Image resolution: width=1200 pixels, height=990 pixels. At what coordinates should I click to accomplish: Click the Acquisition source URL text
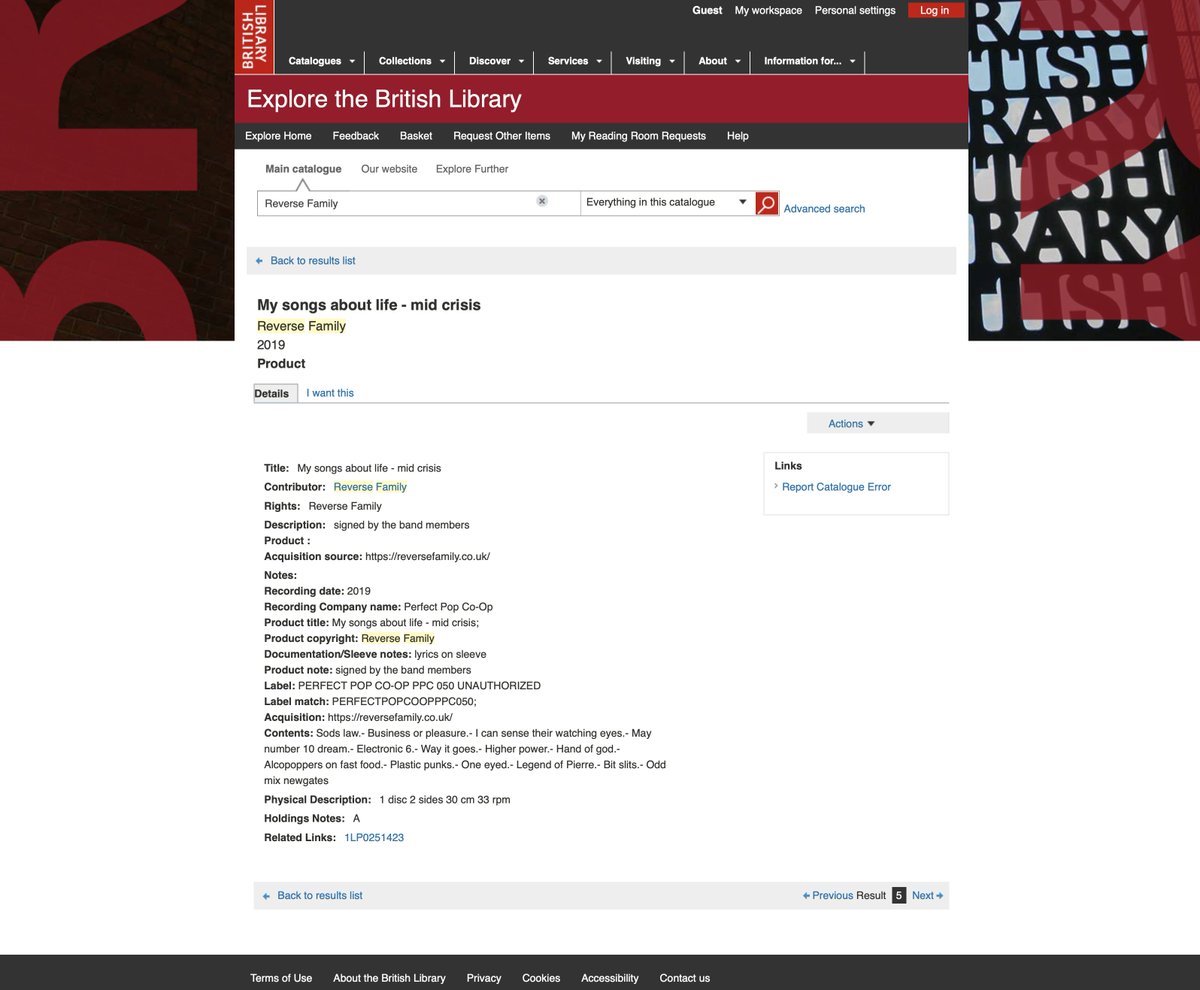coord(427,556)
